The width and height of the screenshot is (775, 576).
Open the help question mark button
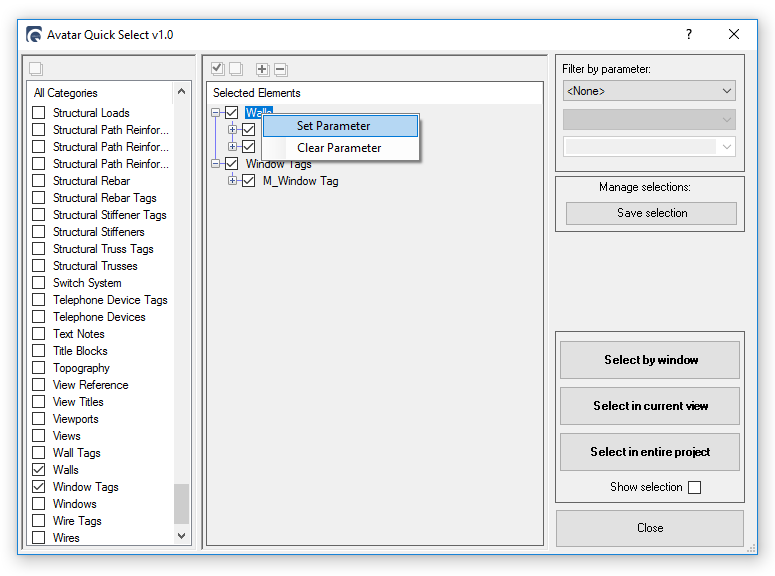point(689,34)
